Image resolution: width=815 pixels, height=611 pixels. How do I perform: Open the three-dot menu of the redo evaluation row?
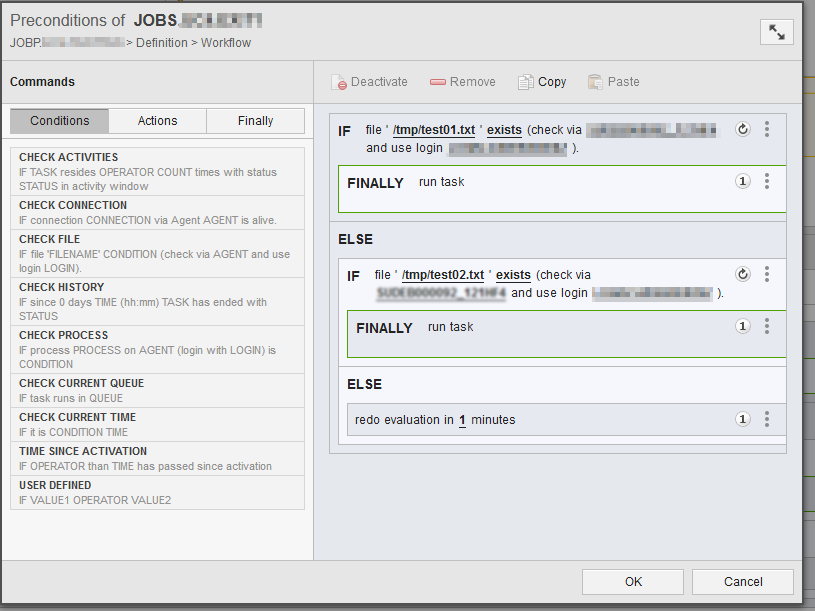(x=767, y=419)
